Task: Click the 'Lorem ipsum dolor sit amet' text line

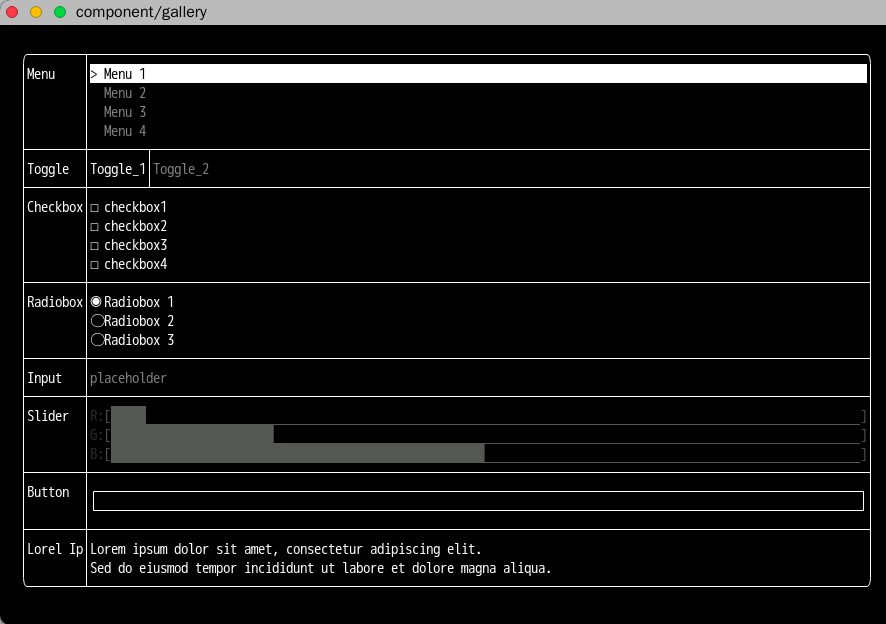Action: click(x=286, y=549)
